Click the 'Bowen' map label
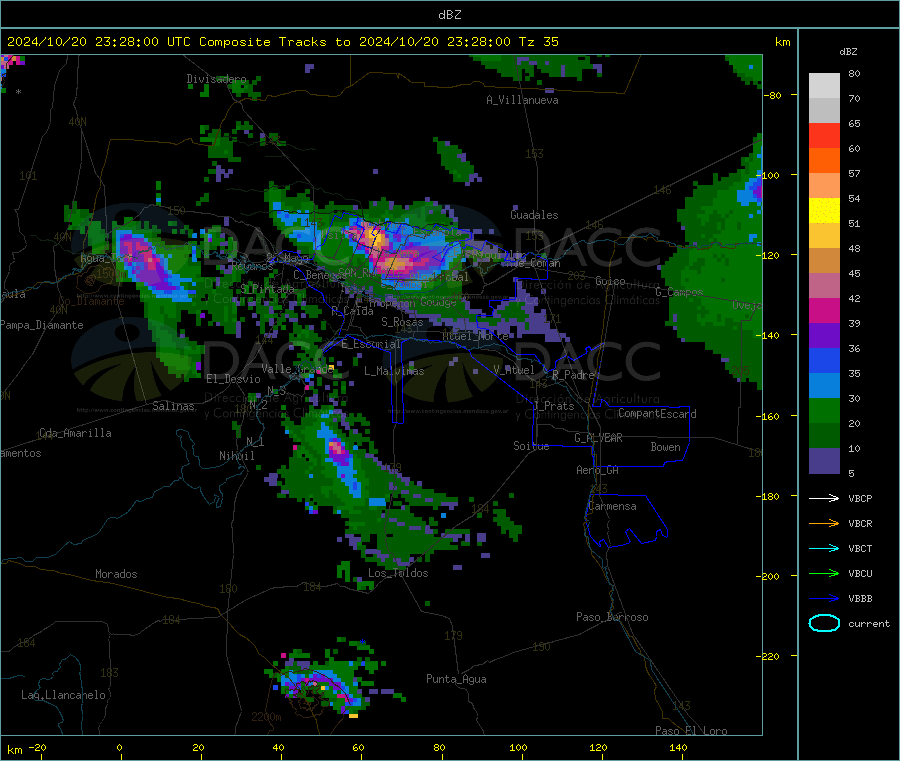This screenshot has width=900, height=761. (665, 446)
